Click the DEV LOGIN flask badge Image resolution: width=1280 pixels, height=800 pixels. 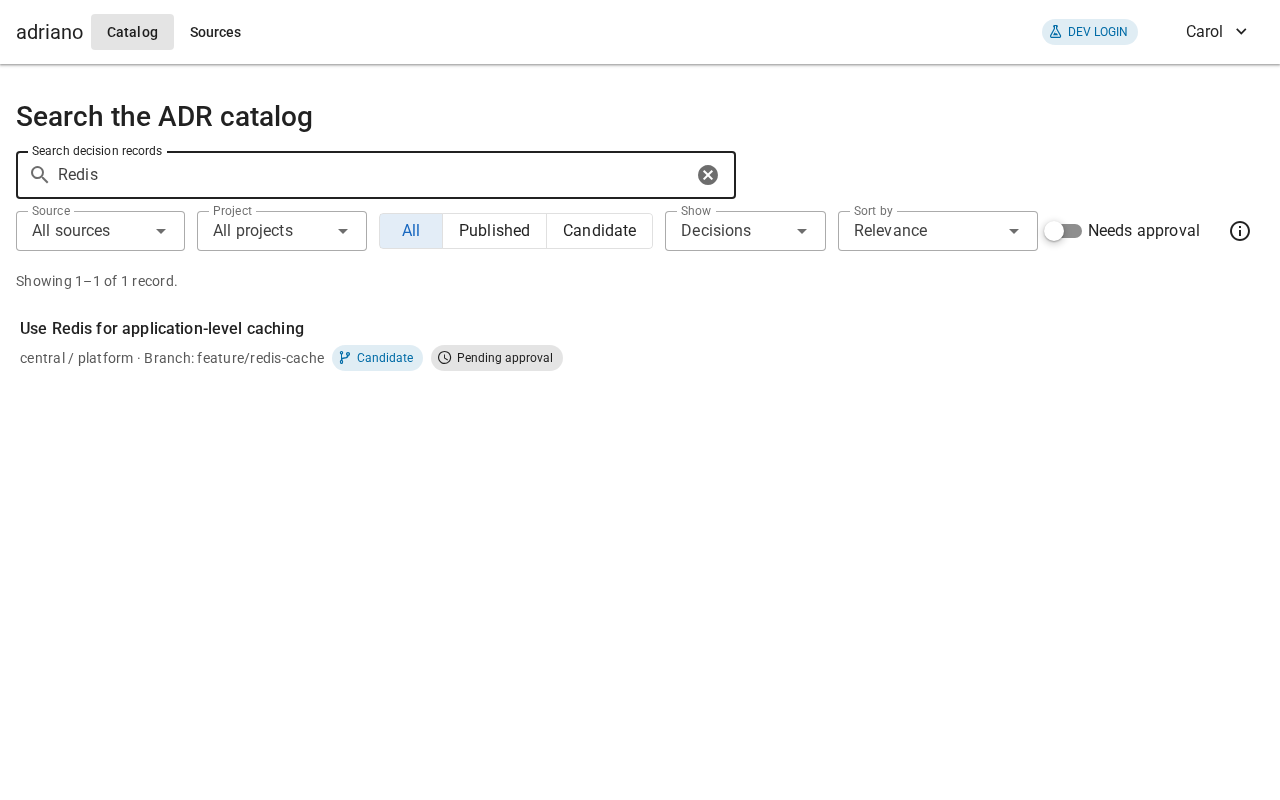pos(1090,32)
